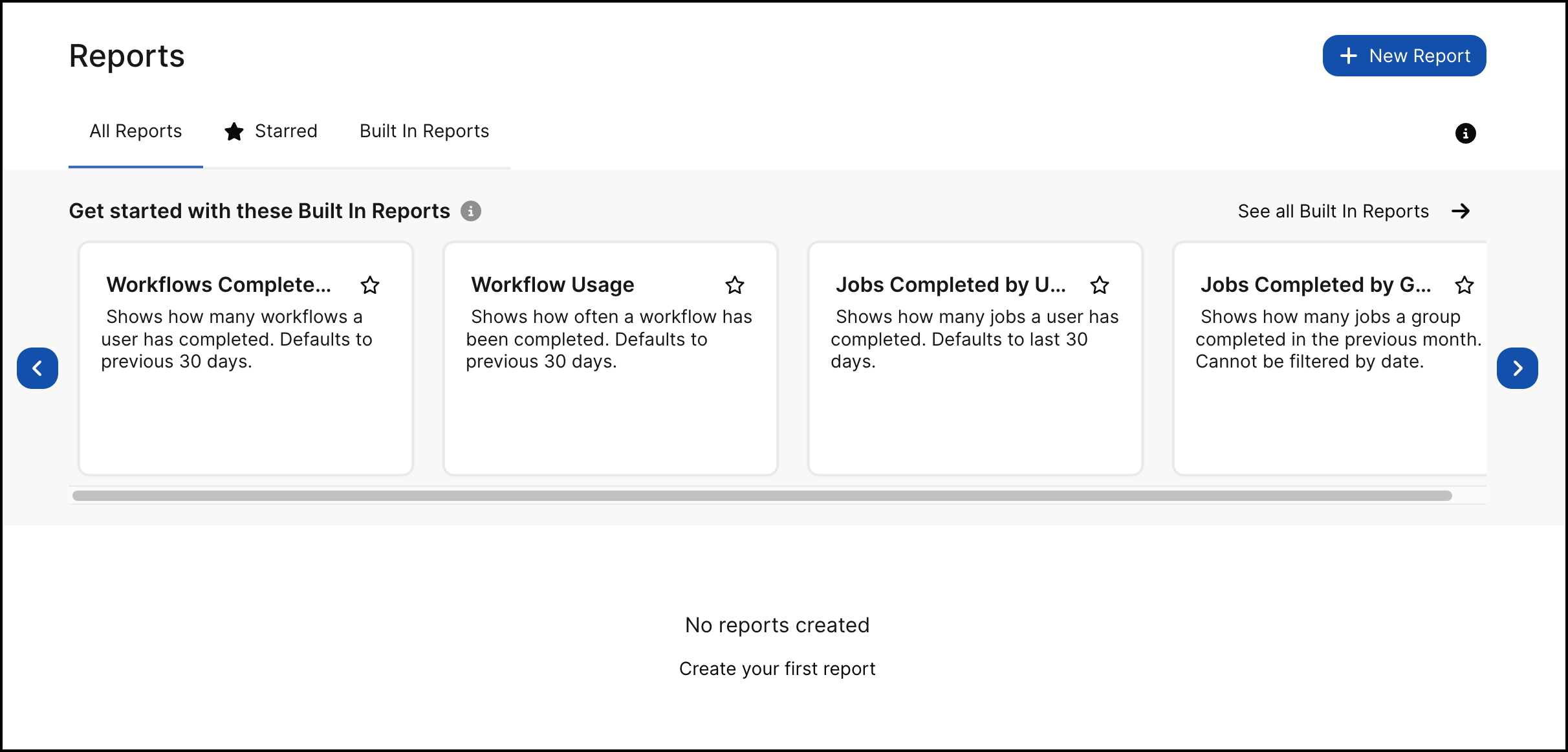Click the 'Create your first report' text

tap(777, 669)
